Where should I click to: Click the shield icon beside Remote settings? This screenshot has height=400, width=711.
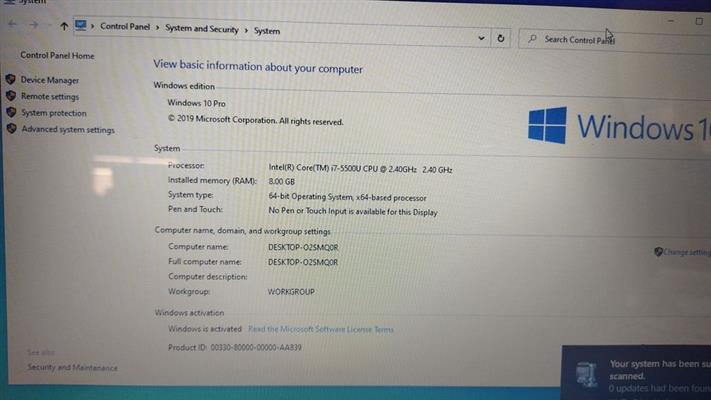pyautogui.click(x=11, y=96)
